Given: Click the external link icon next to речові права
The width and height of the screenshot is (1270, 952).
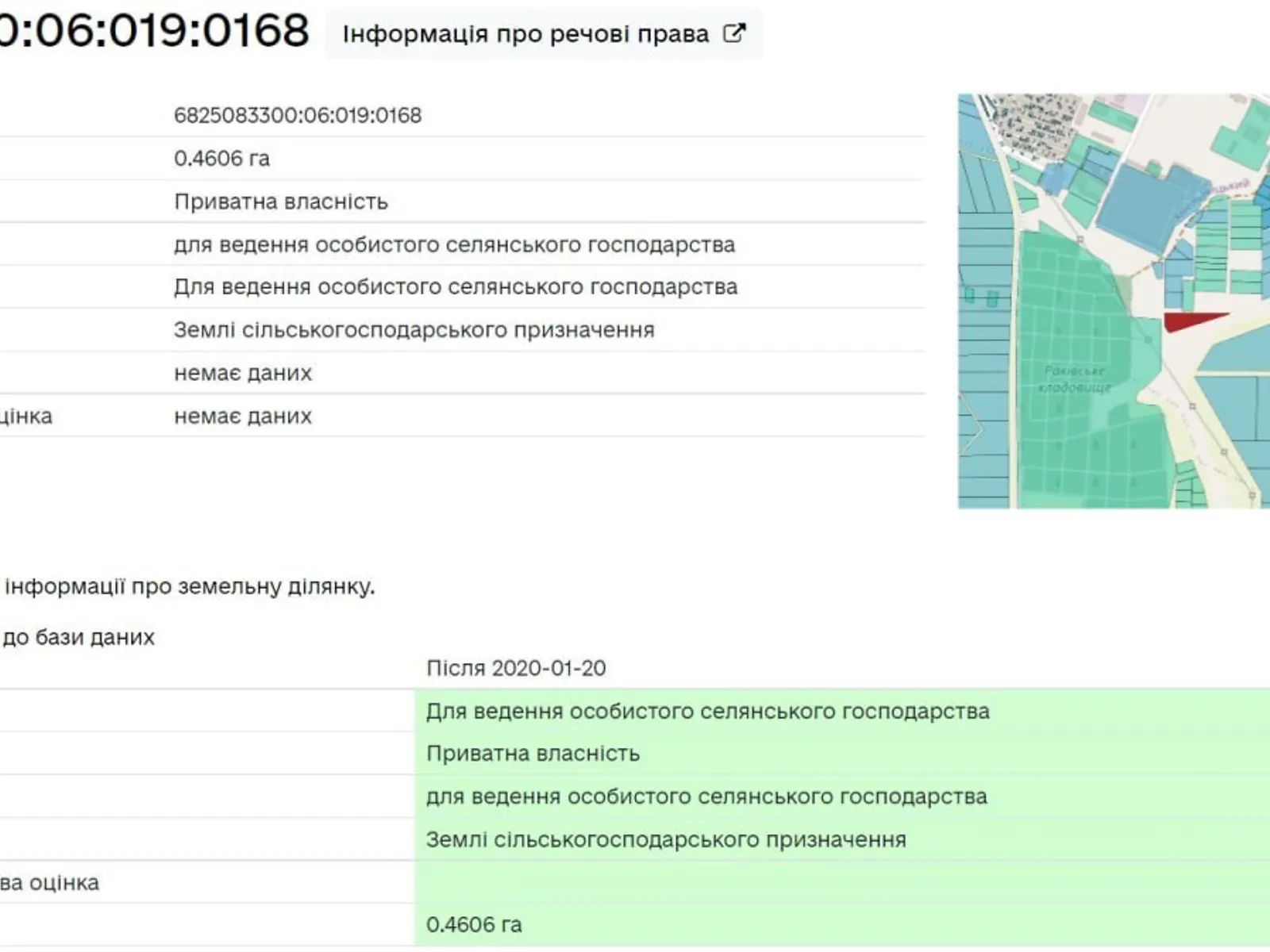Looking at the screenshot, I should 734,33.
